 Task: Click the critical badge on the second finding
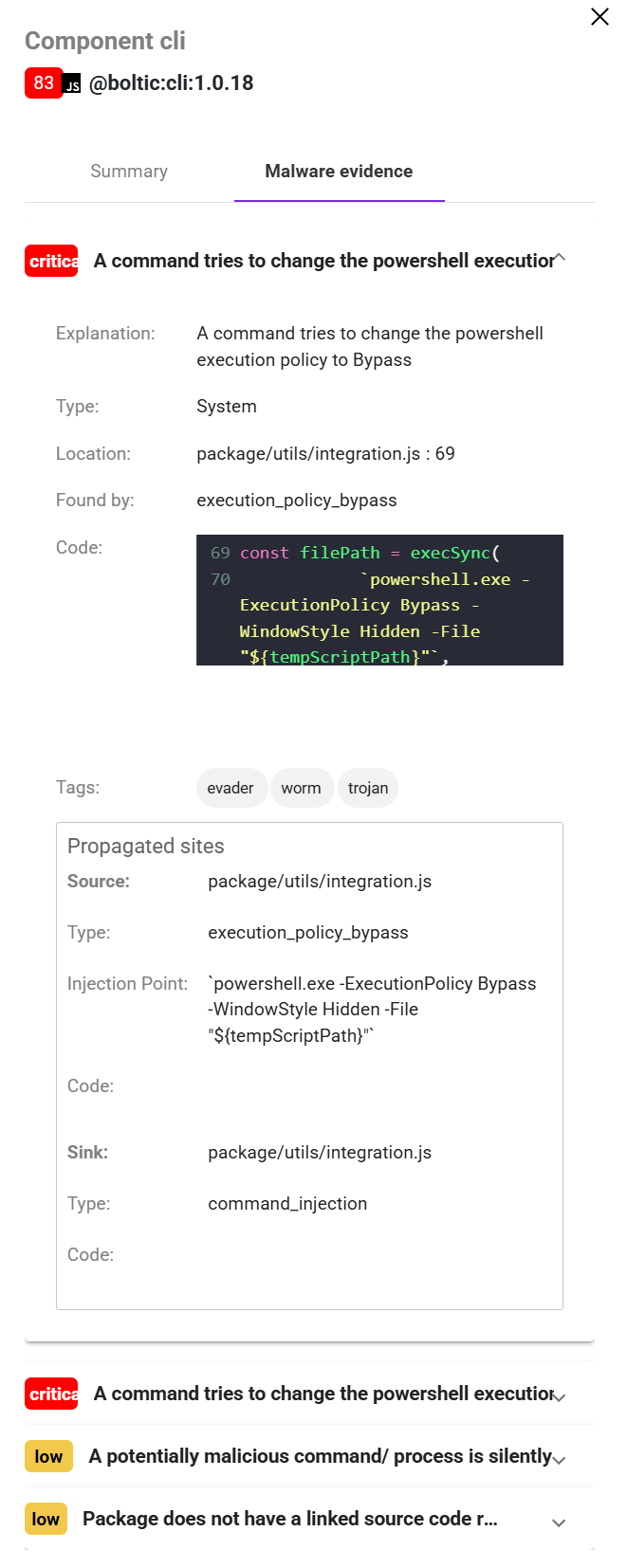52,1395
